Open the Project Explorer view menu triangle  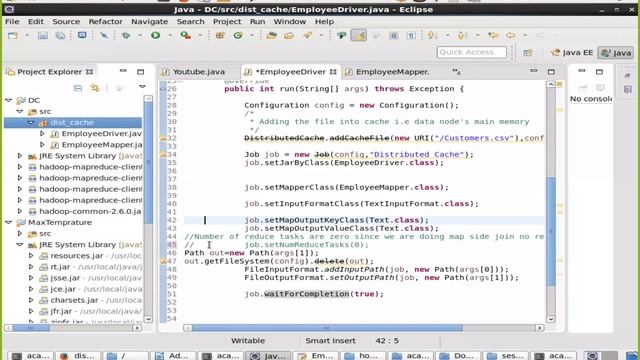pyautogui.click(x=142, y=87)
